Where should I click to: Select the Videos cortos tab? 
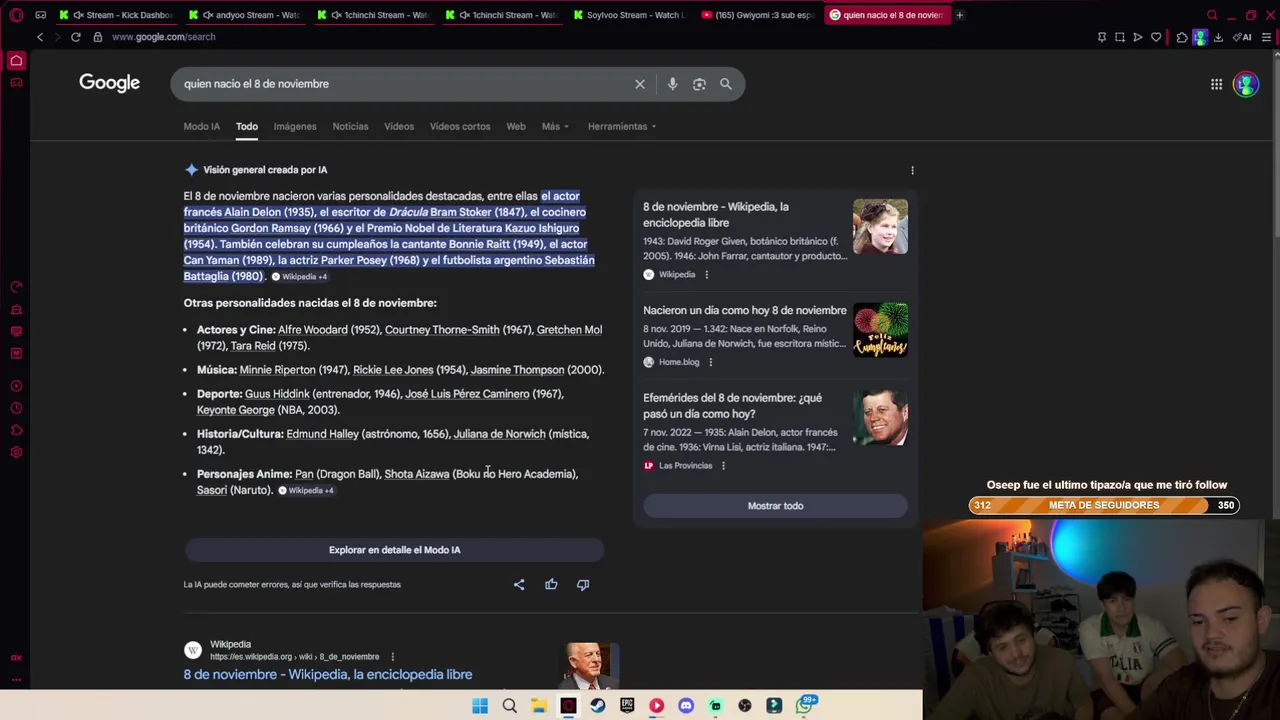tap(460, 126)
